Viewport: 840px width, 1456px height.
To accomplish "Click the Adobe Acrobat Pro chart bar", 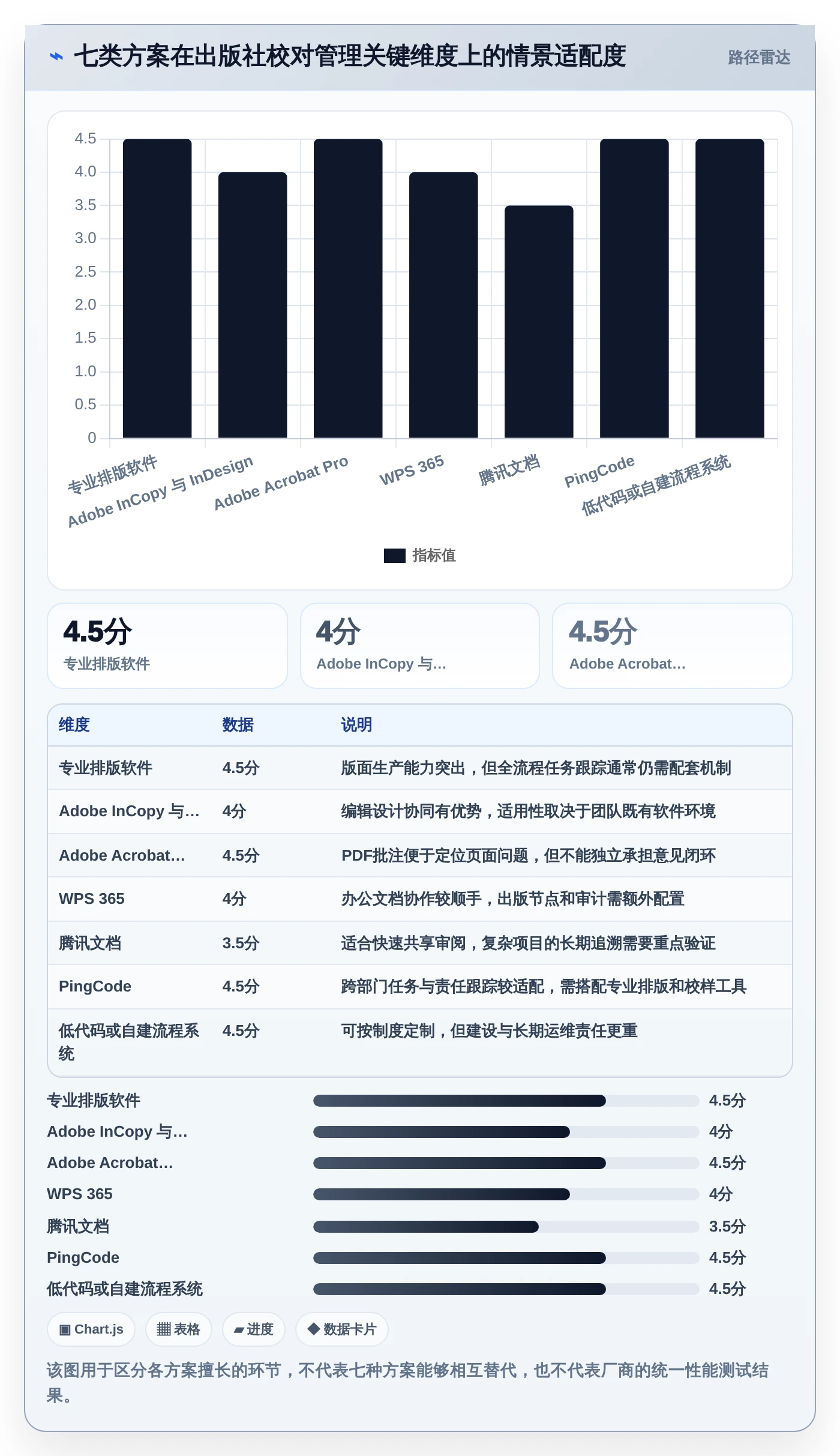I will tap(348, 288).
